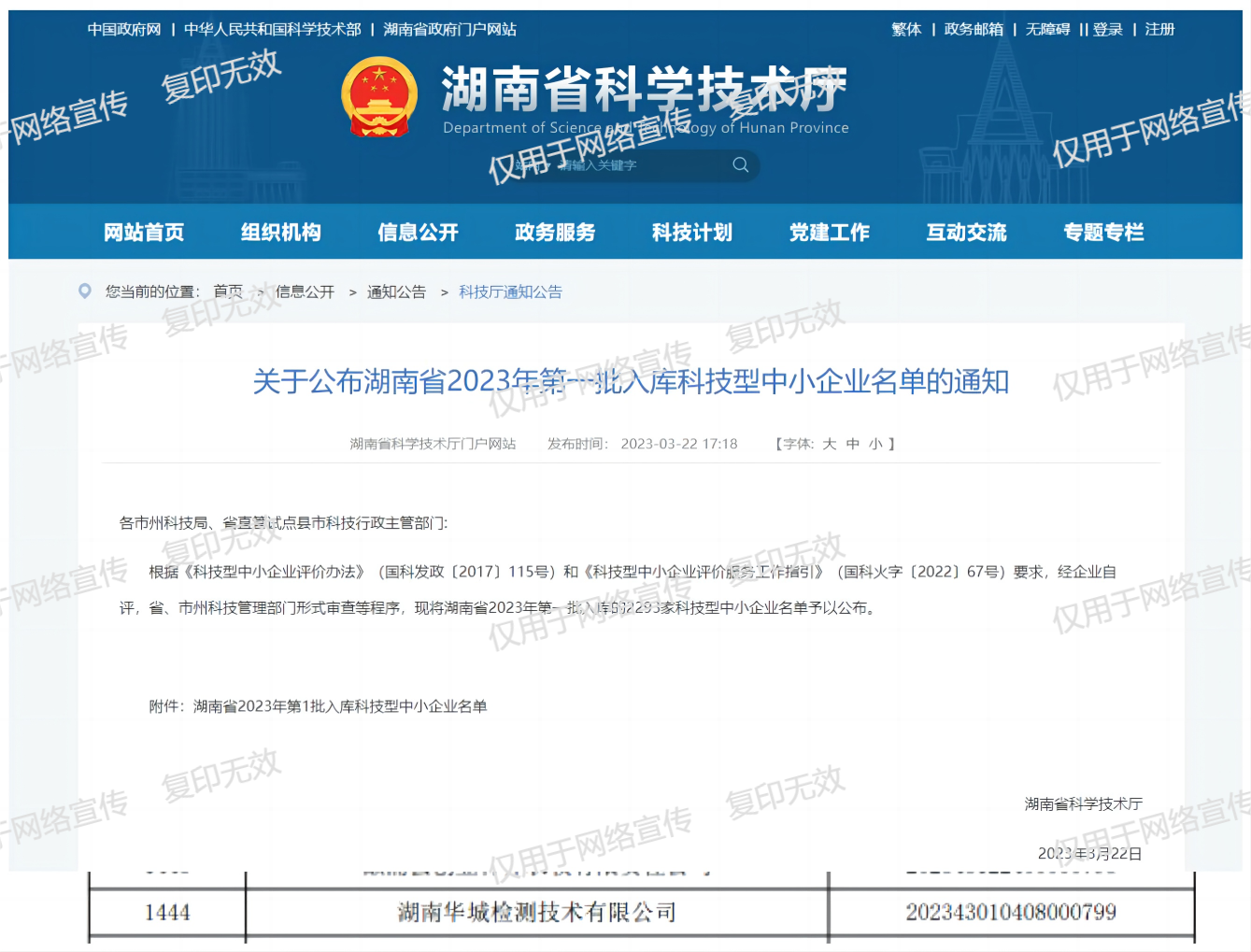This screenshot has height=952, width=1251.
Task: Open the 网站首页 navigation tab
Action: point(144,232)
